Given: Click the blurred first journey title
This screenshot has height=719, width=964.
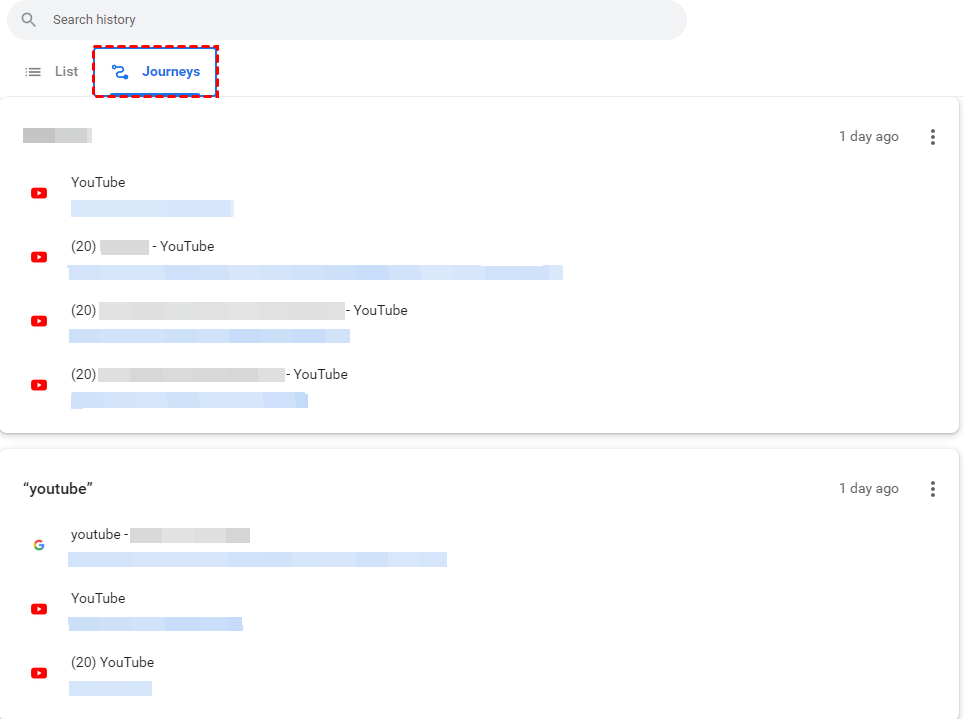Looking at the screenshot, I should coord(57,136).
